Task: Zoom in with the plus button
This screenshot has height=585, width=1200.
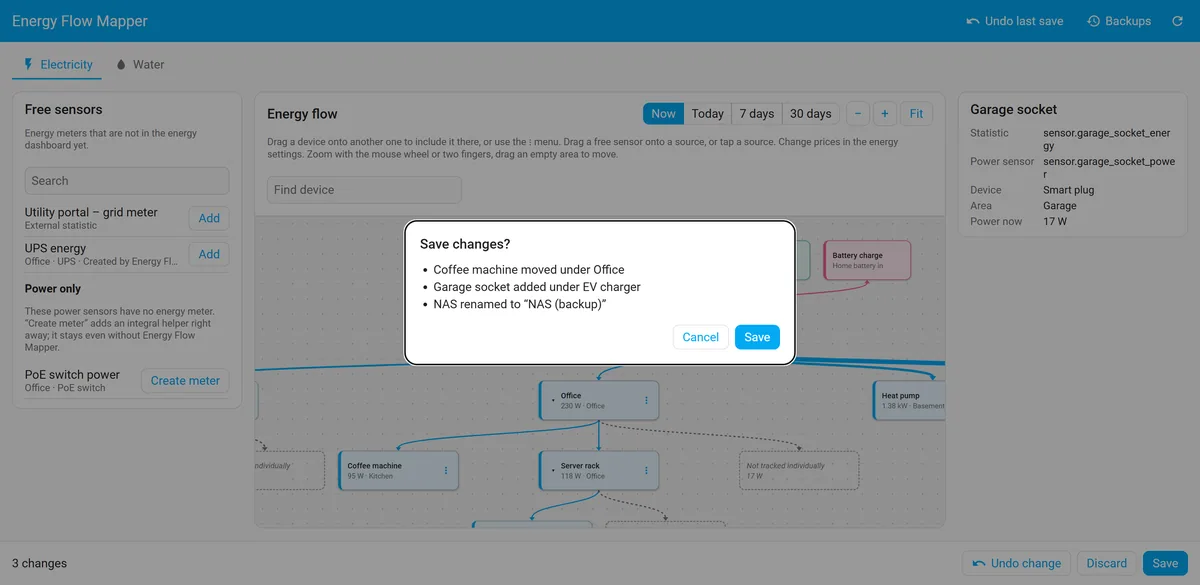Action: [885, 114]
